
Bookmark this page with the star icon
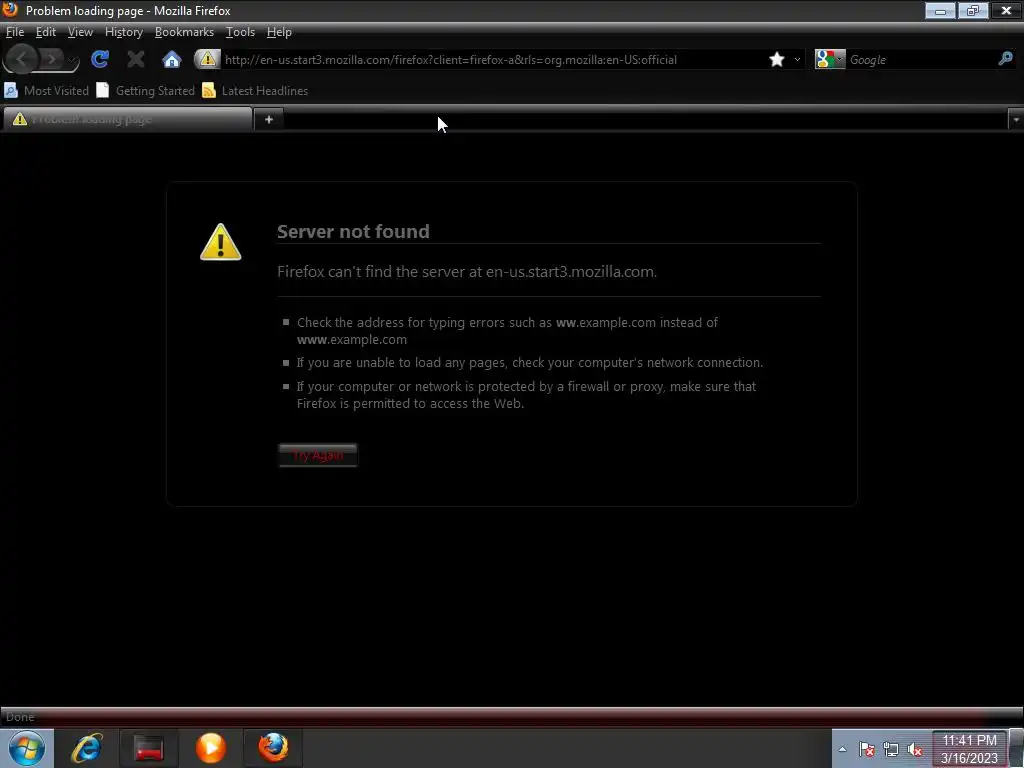pyautogui.click(x=776, y=59)
